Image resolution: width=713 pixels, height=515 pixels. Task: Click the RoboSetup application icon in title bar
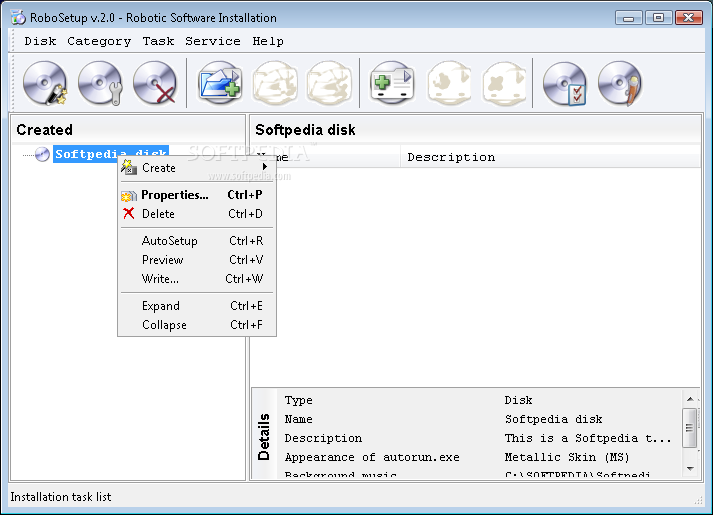pos(18,18)
